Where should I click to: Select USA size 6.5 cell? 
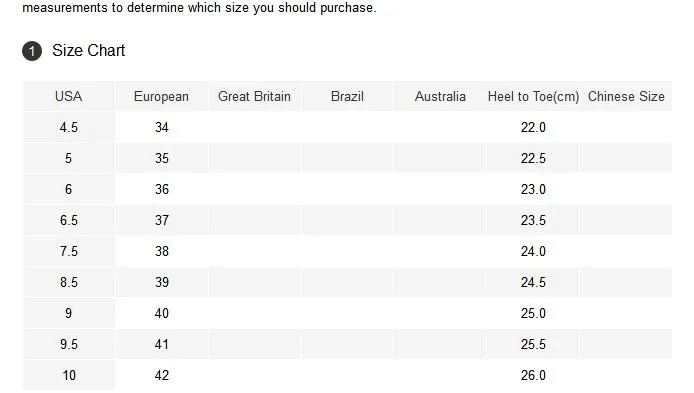[69, 220]
